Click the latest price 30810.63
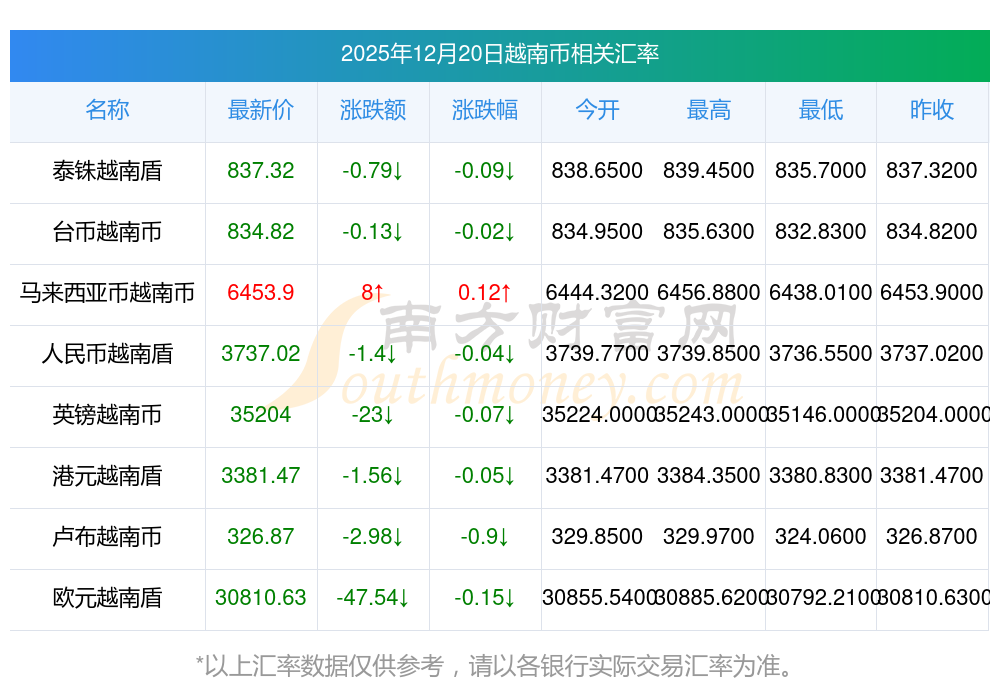 tap(260, 598)
